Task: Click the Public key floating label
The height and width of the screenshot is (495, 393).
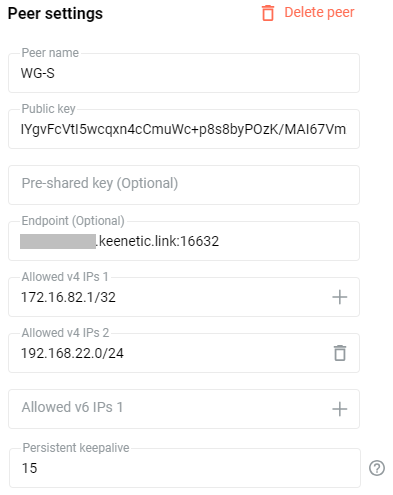Action: [48, 109]
